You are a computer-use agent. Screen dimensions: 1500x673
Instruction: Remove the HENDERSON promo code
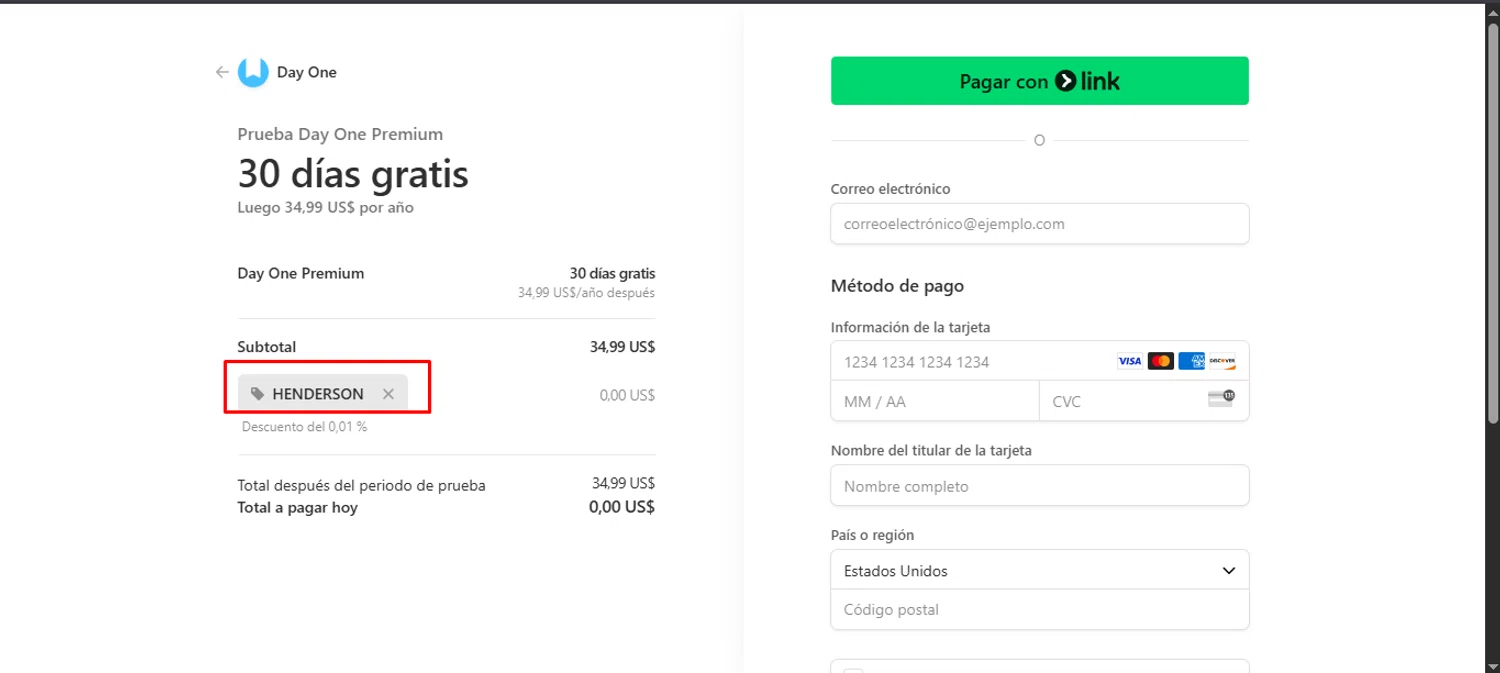pyautogui.click(x=388, y=394)
